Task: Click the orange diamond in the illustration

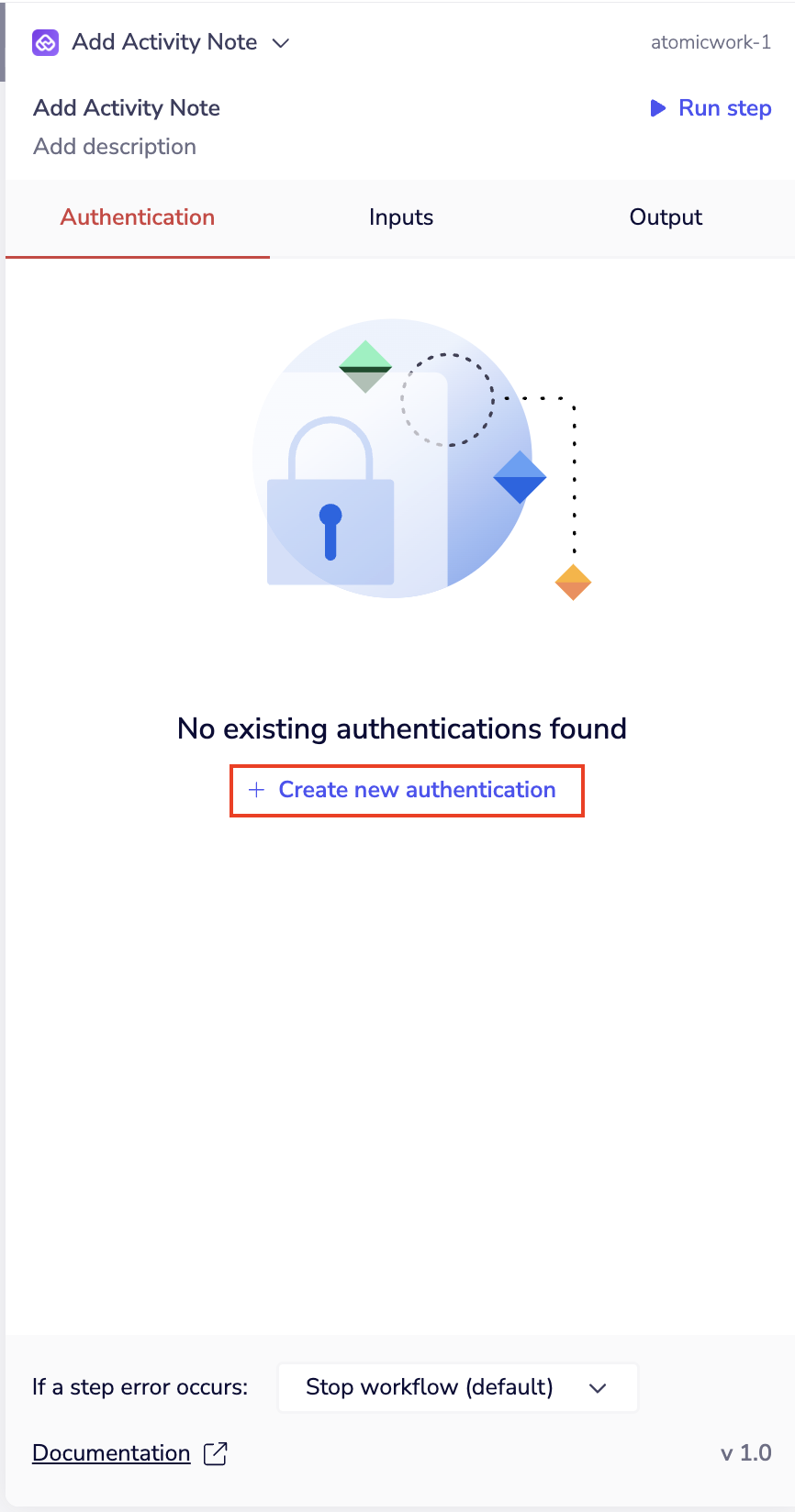Action: point(573,583)
